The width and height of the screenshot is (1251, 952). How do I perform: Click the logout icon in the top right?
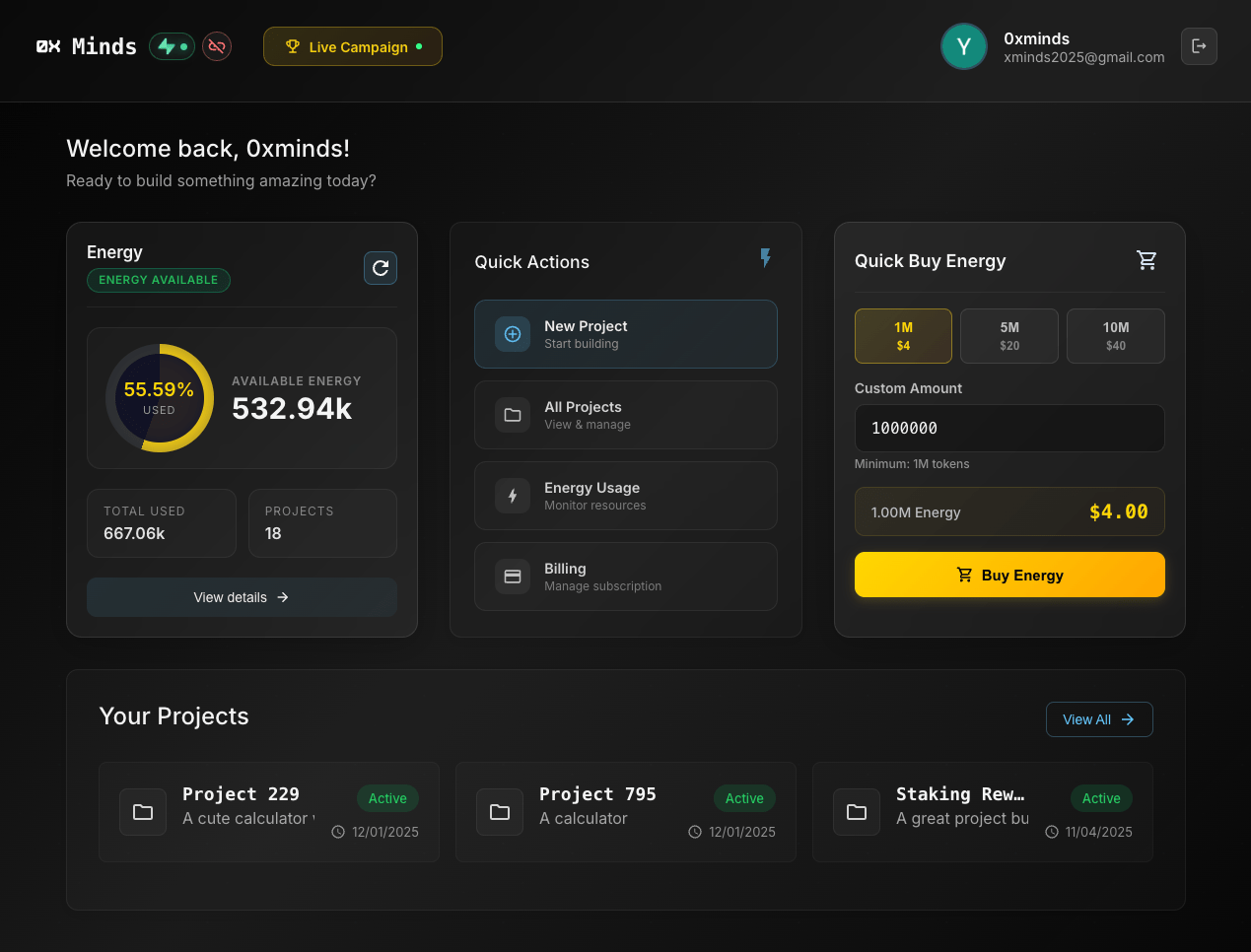click(1199, 46)
